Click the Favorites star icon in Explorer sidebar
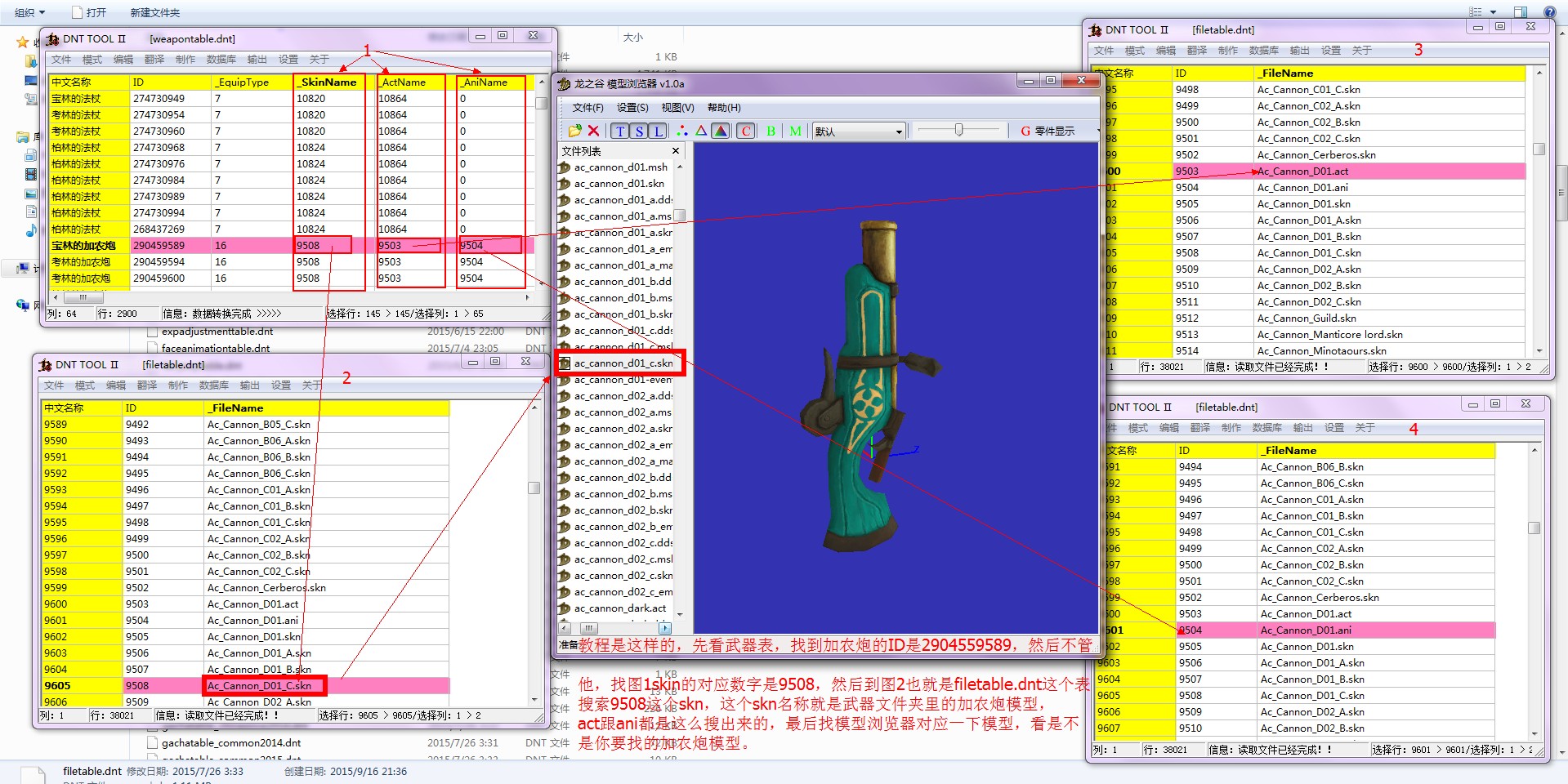 pos(22,41)
